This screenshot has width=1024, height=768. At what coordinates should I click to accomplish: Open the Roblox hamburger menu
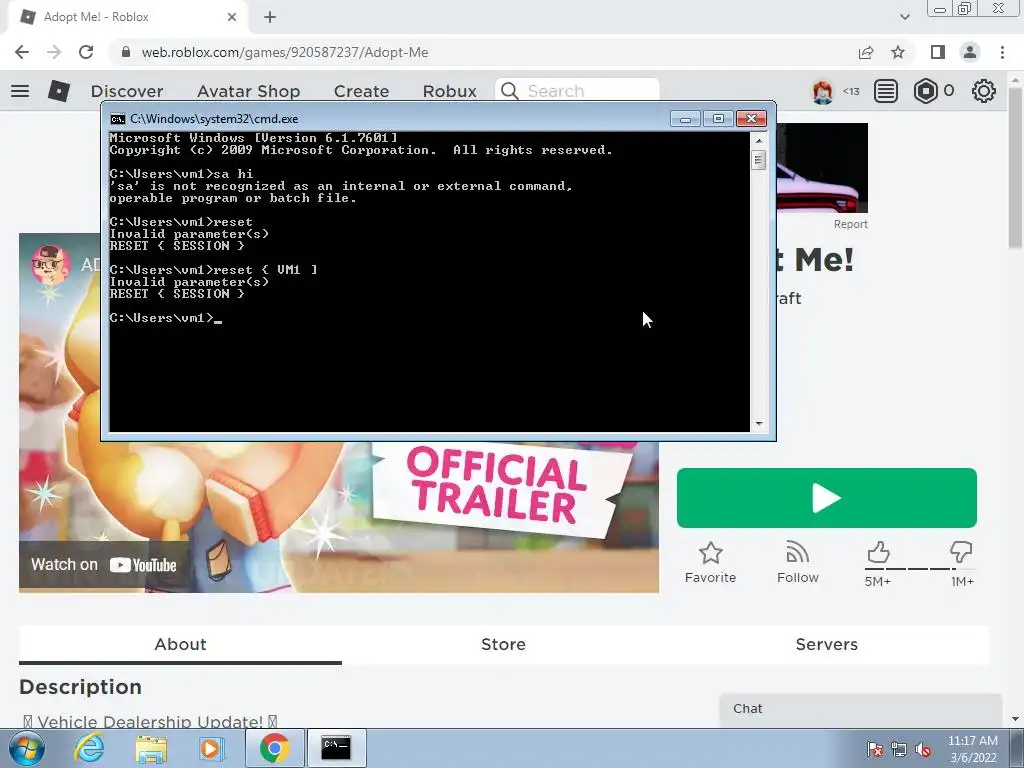pos(20,91)
